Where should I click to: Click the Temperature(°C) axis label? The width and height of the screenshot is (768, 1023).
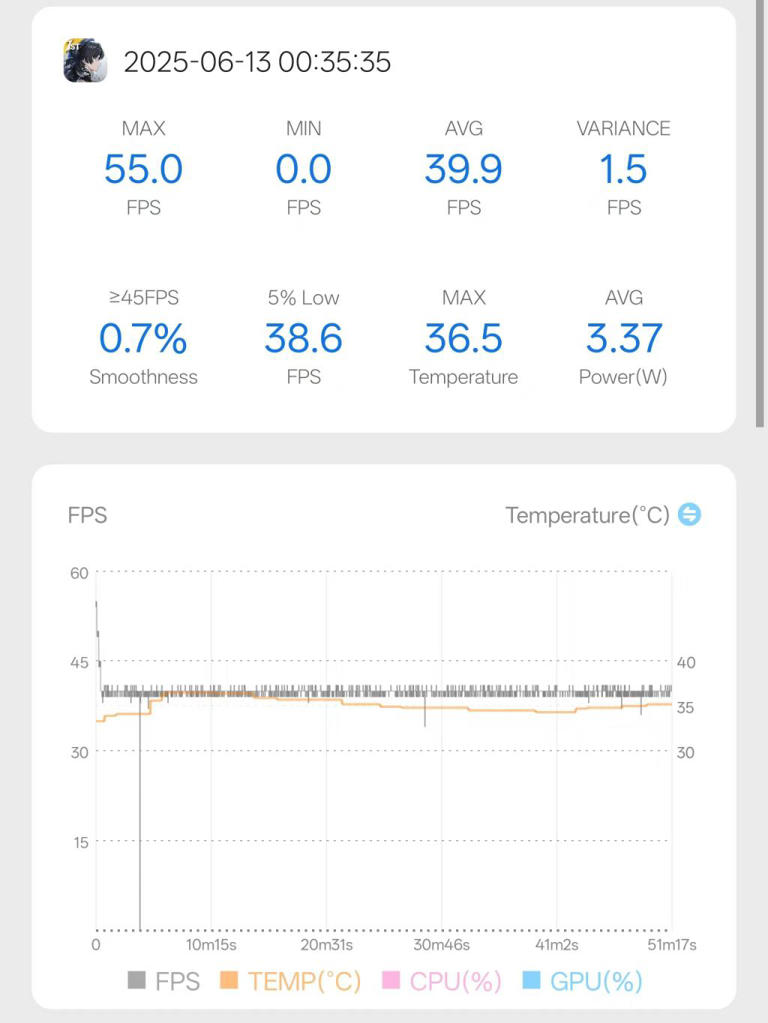(x=587, y=515)
